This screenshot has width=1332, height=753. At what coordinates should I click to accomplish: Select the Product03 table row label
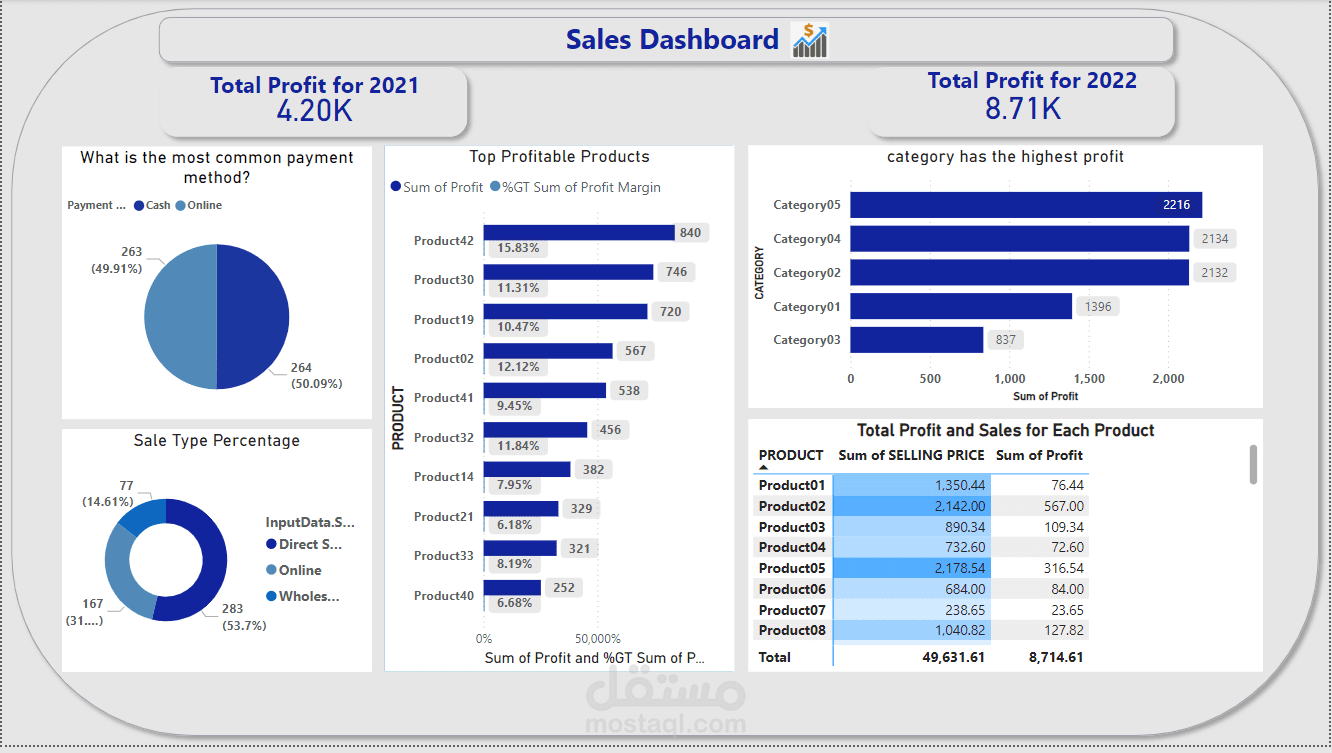(792, 527)
